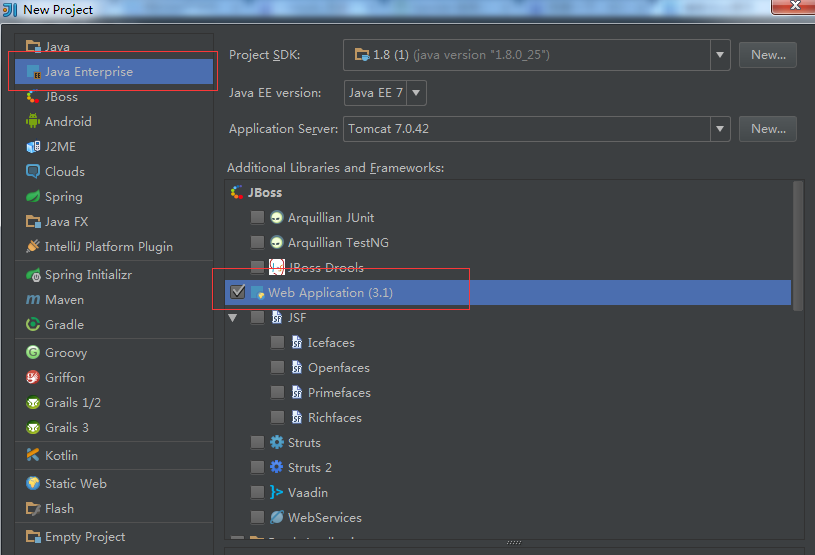Click the IntelliJ Platform Plugin icon

click(33, 246)
